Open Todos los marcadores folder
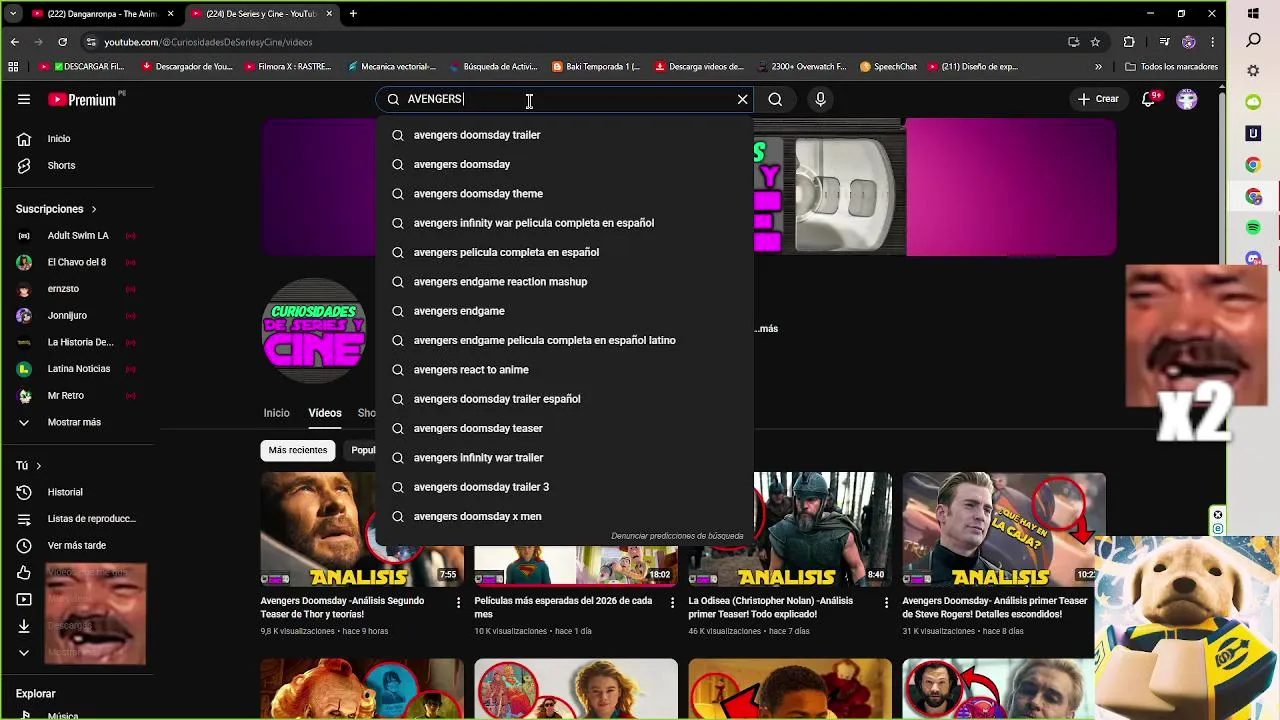The image size is (1280, 720). pyautogui.click(x=1171, y=67)
